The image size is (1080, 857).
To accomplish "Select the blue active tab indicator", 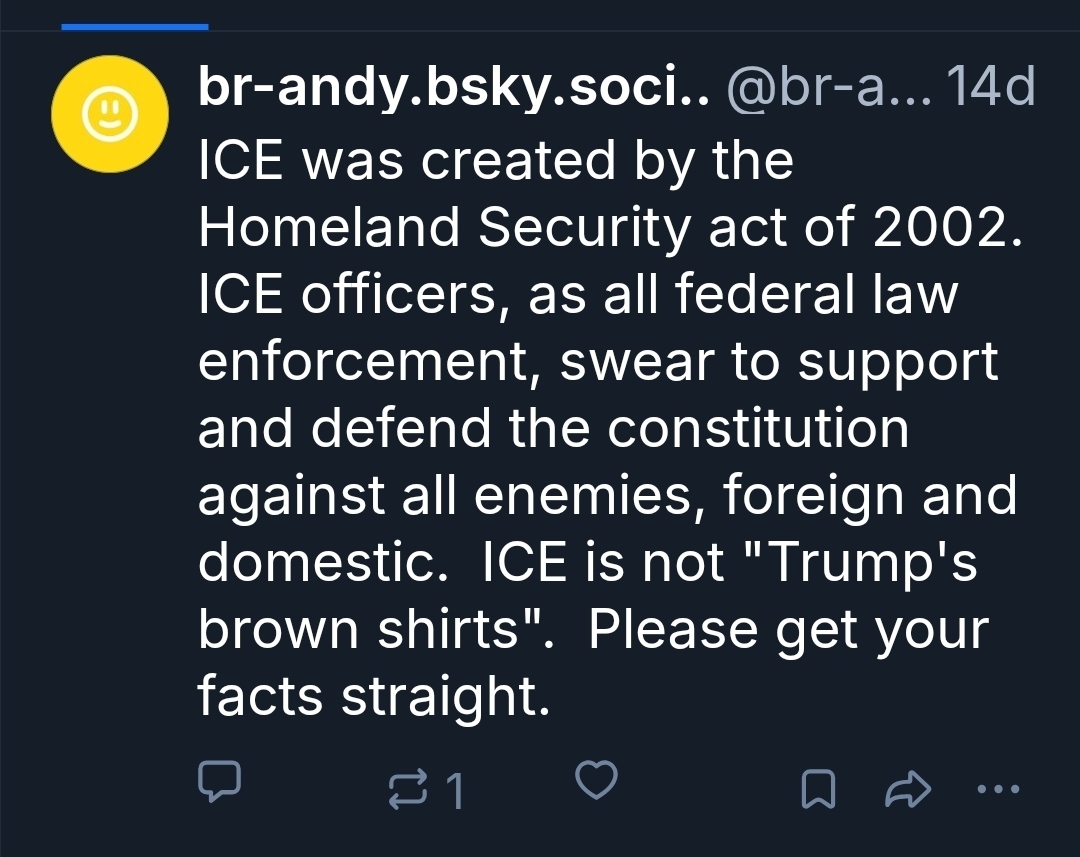I will click(135, 27).
